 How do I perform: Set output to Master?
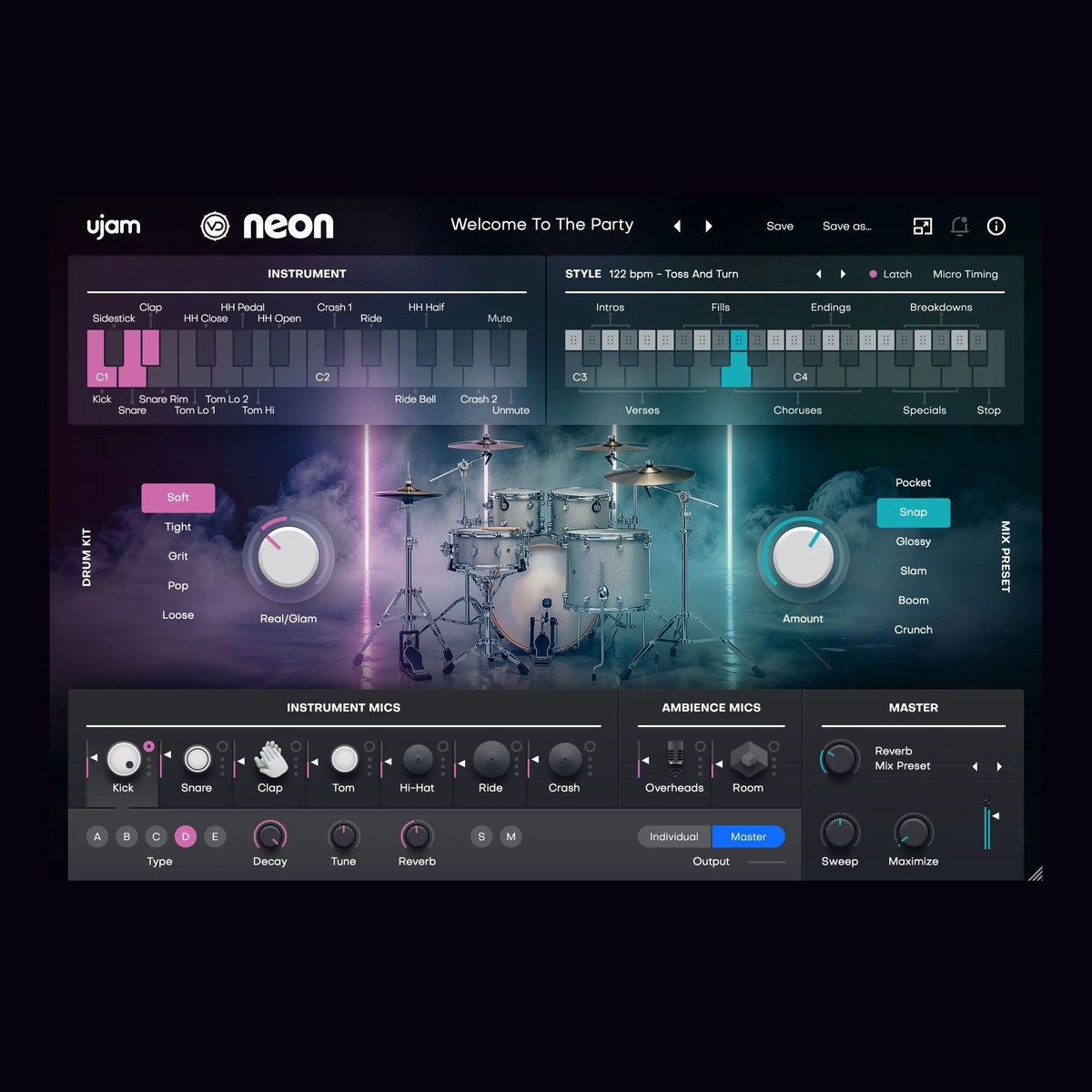click(x=748, y=836)
